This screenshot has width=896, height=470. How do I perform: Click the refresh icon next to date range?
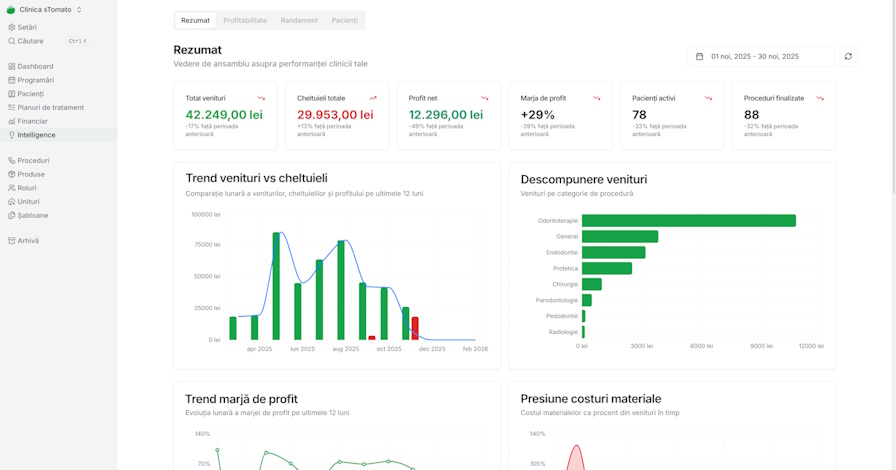tap(848, 56)
